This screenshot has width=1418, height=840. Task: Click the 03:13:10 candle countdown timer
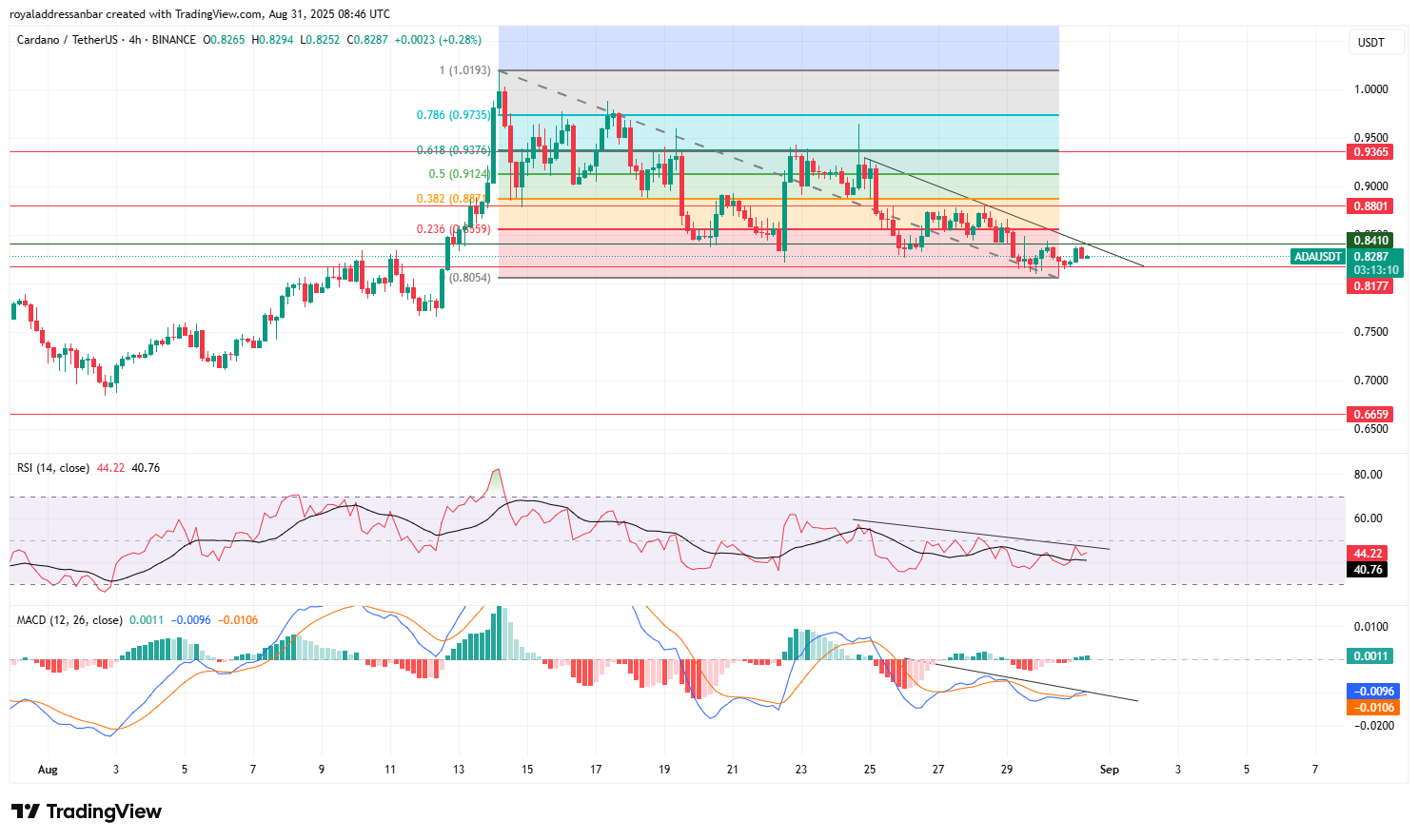[1375, 270]
